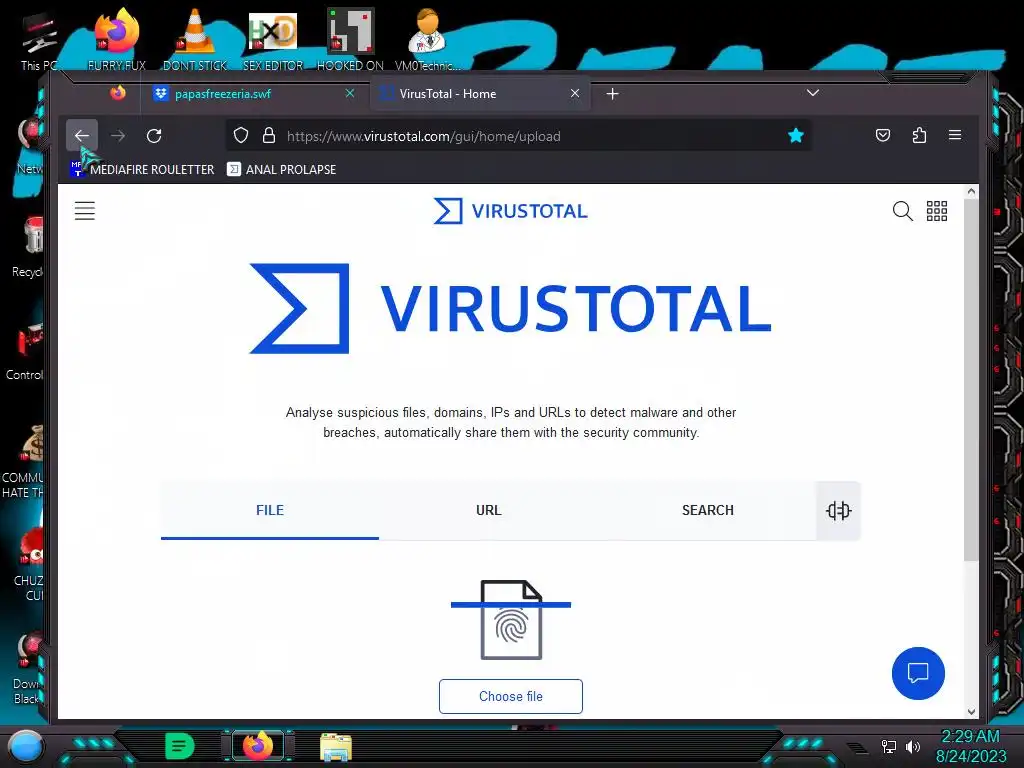This screenshot has width=1024, height=768.
Task: Open the VirusTotal apps grid icon
Action: click(x=936, y=211)
